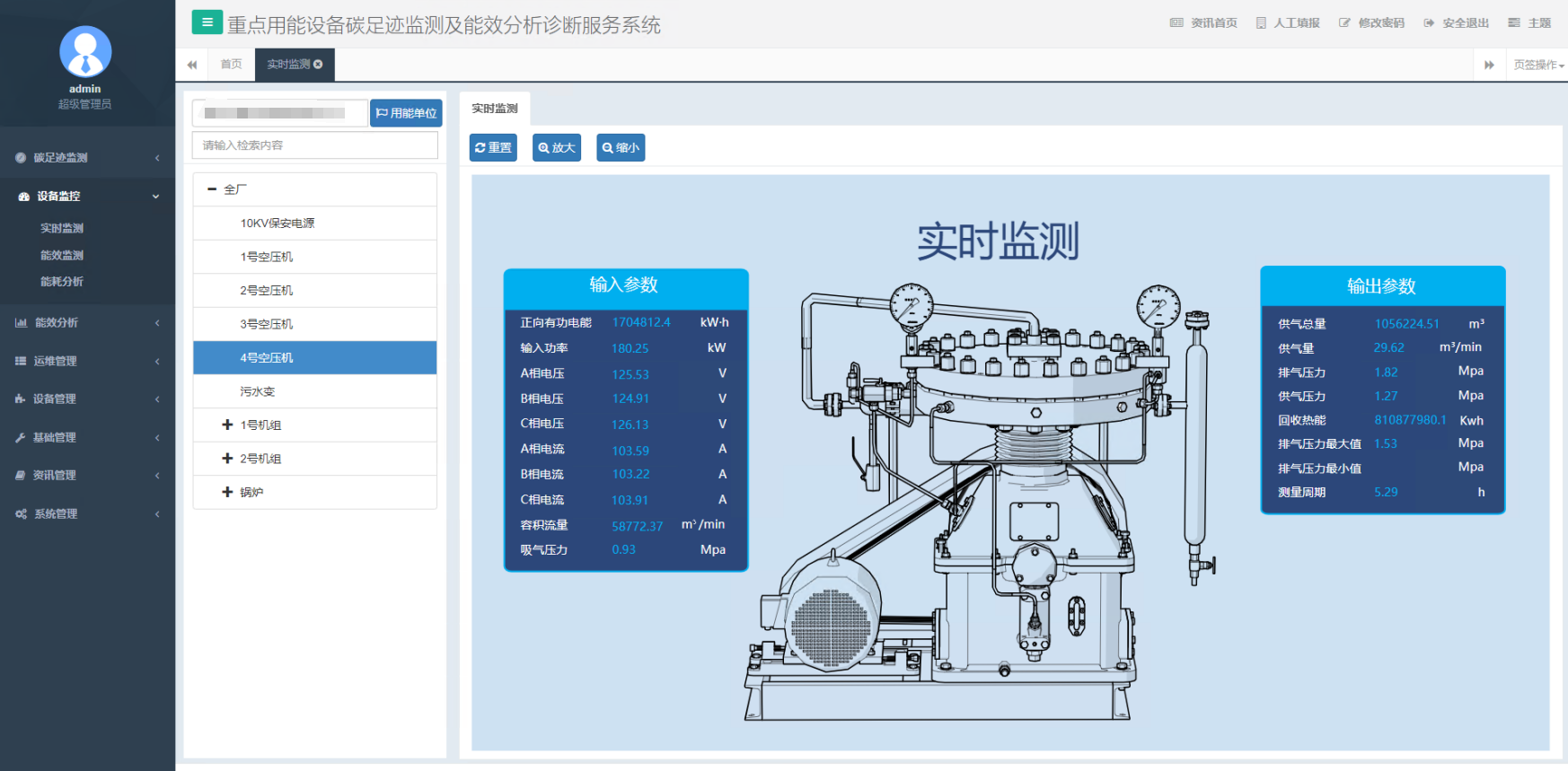Click the 正向有功电能 value 1704812.4

click(x=641, y=322)
